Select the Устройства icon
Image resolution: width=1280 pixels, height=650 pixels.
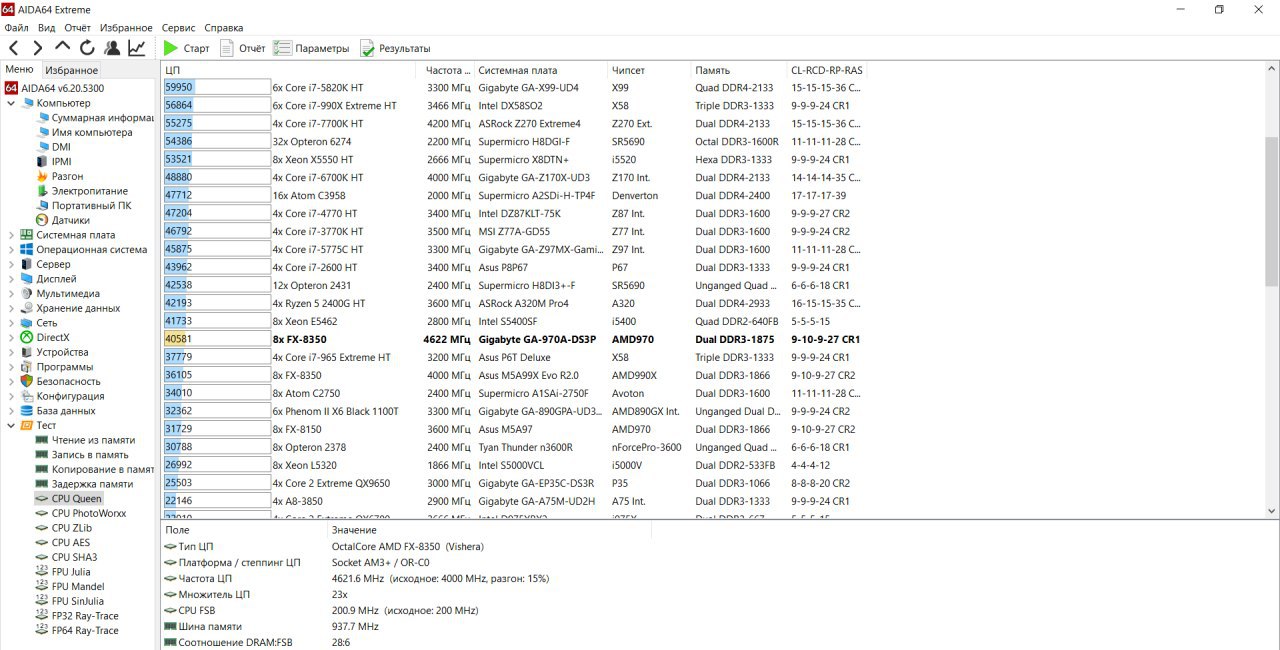coord(27,352)
